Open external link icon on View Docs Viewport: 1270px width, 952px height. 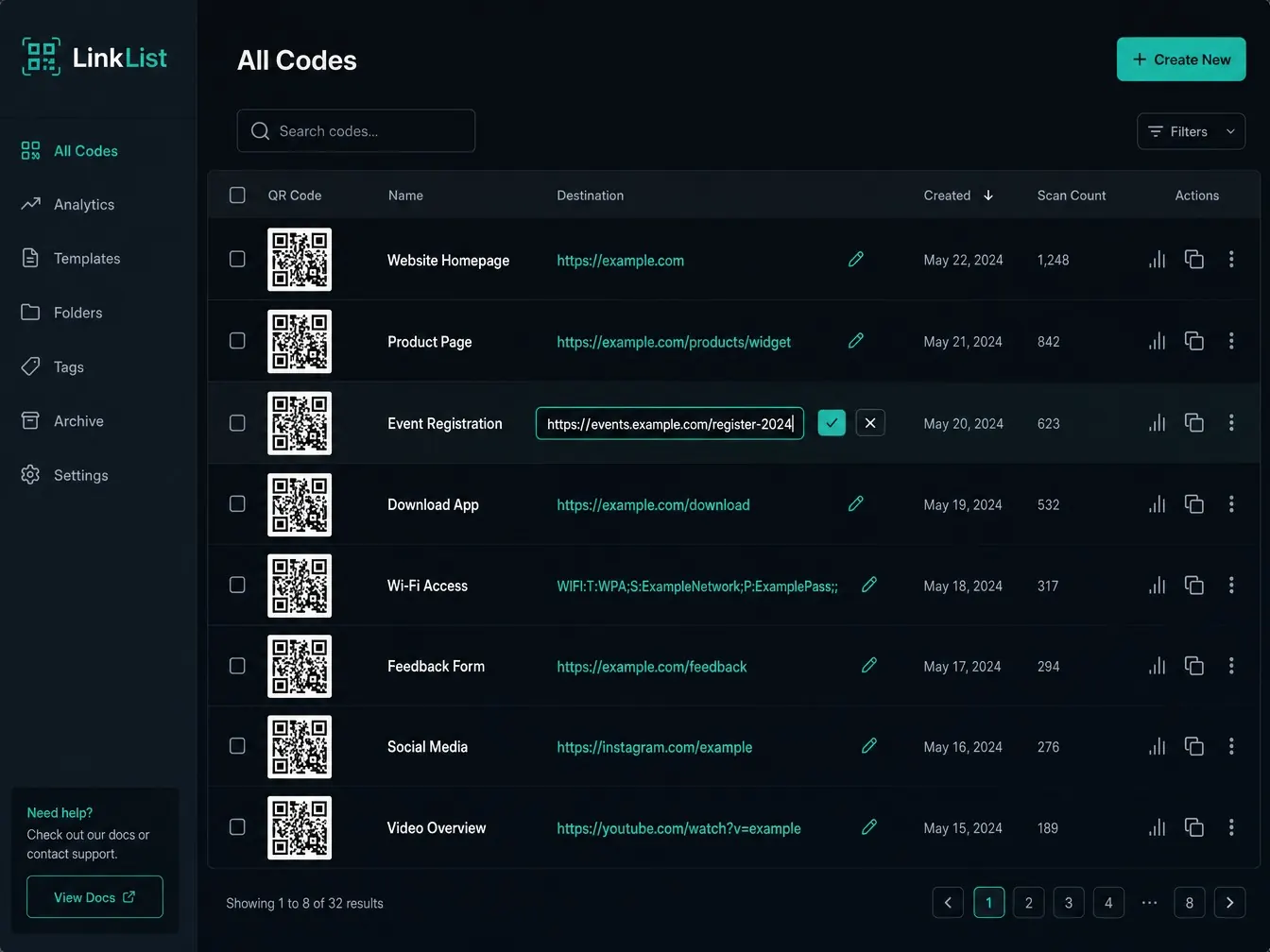(x=129, y=897)
